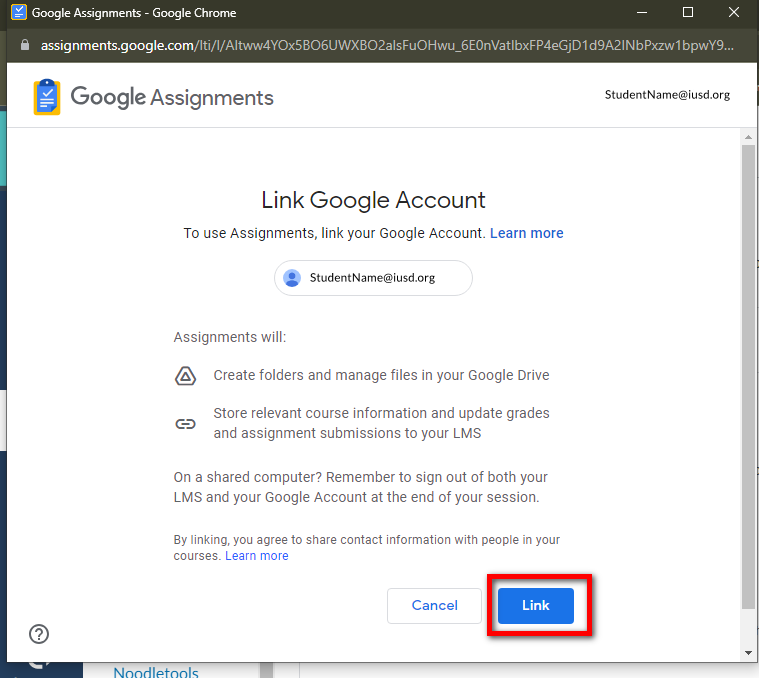Screen dimensions: 759x678
Task: Click the account avatar icon in chip
Action: point(292,278)
